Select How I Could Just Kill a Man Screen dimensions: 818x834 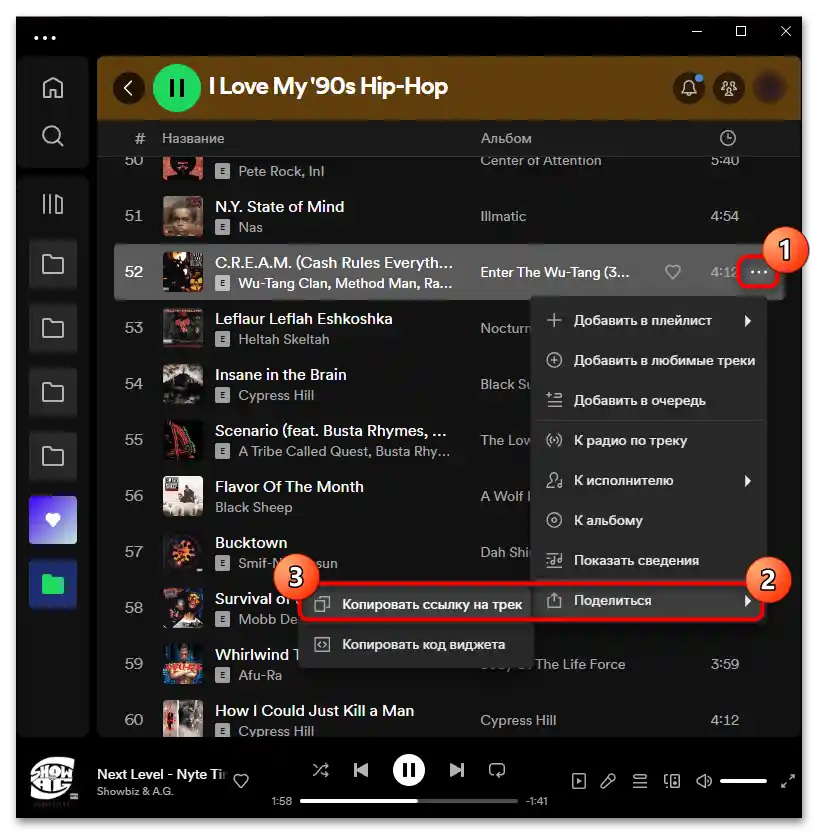(x=314, y=711)
